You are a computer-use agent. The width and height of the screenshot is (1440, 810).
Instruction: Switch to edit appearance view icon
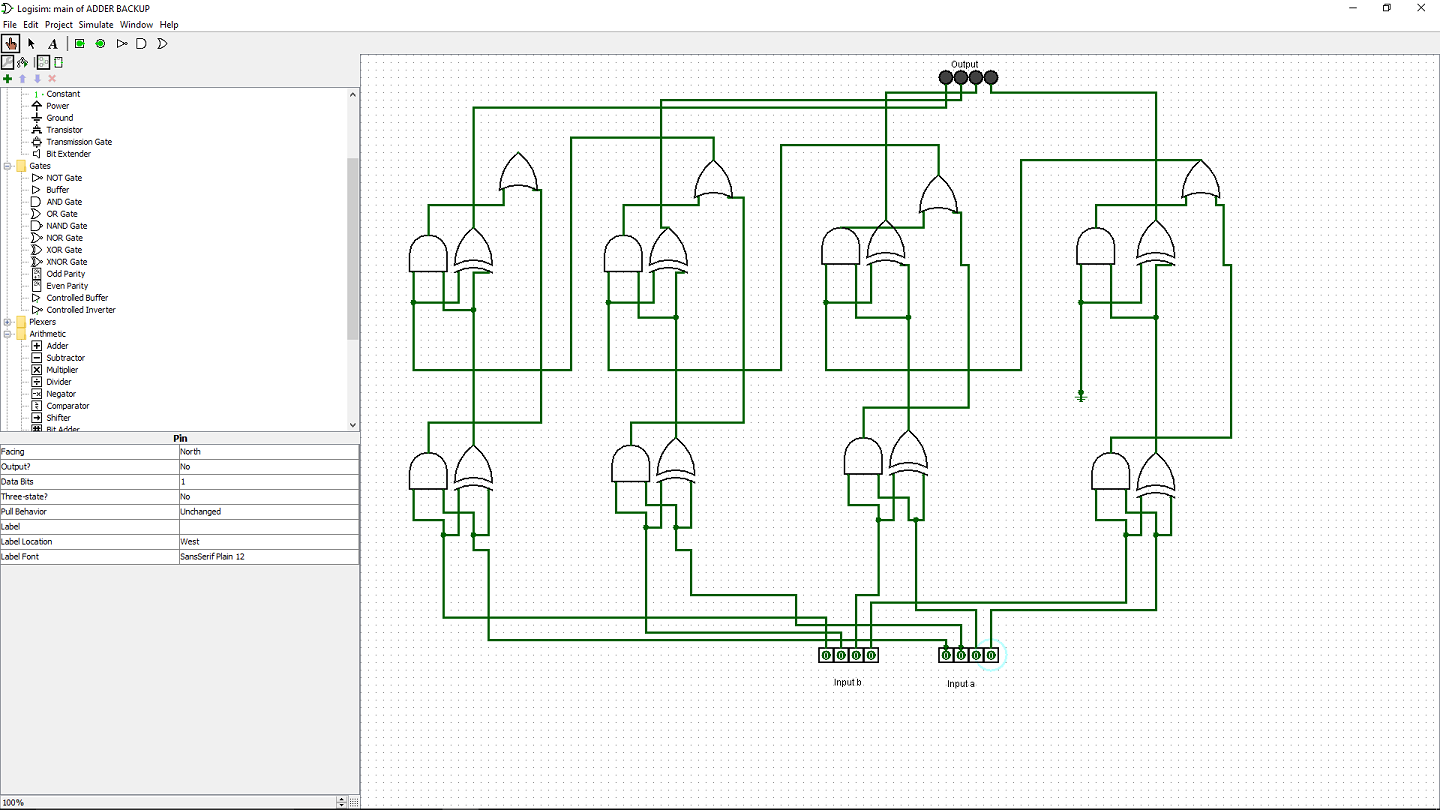point(58,62)
